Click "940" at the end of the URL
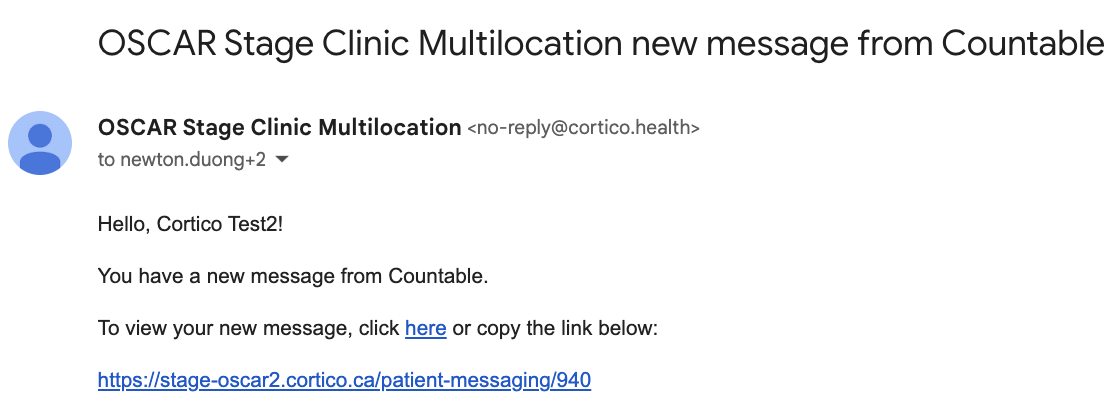1116x418 pixels. (x=575, y=380)
